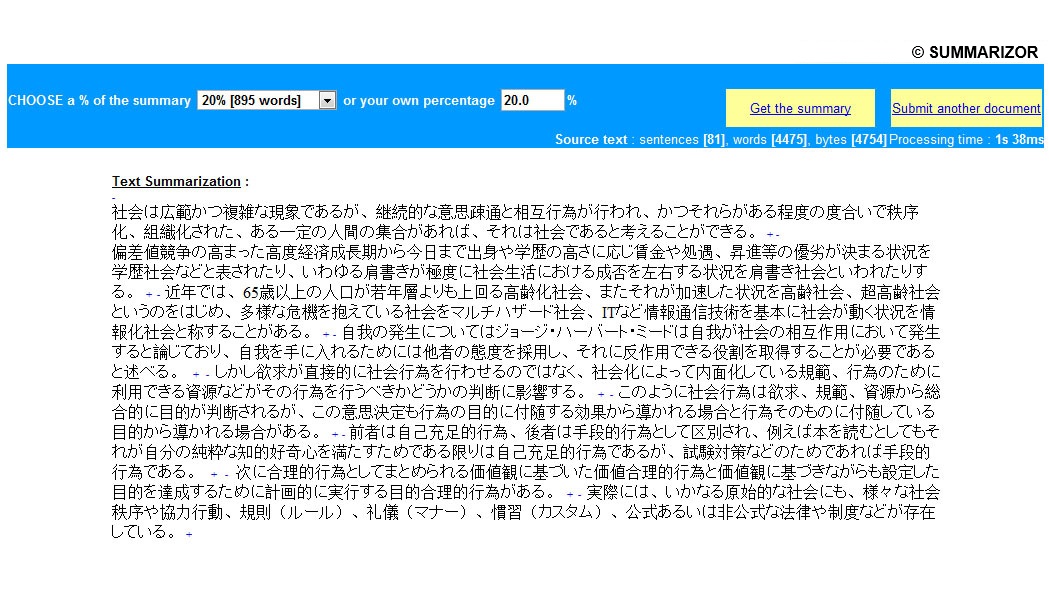1049x593 pixels.
Task: Click plus marker preceding 自我の発生については
Action: 326,334
